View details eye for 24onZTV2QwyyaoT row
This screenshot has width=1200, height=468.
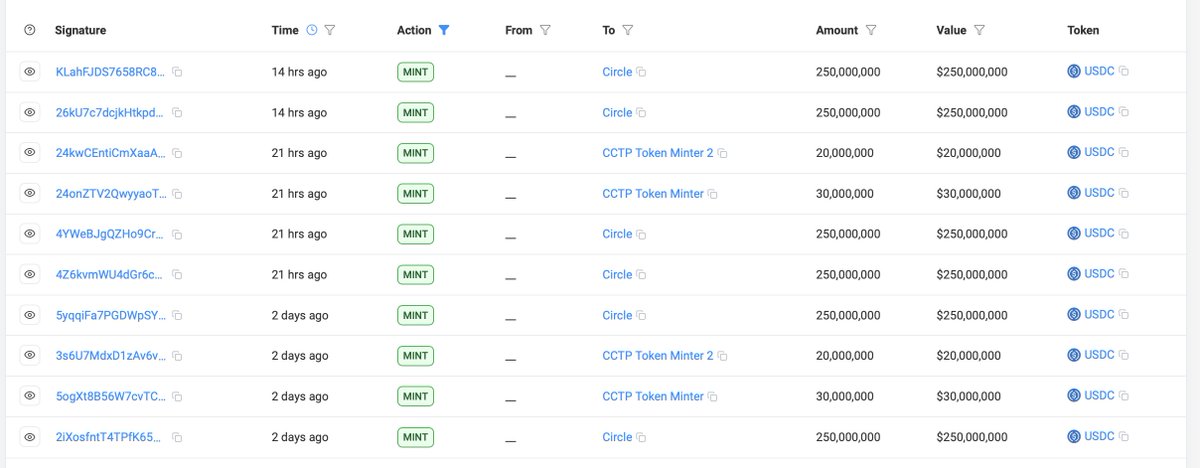30,193
